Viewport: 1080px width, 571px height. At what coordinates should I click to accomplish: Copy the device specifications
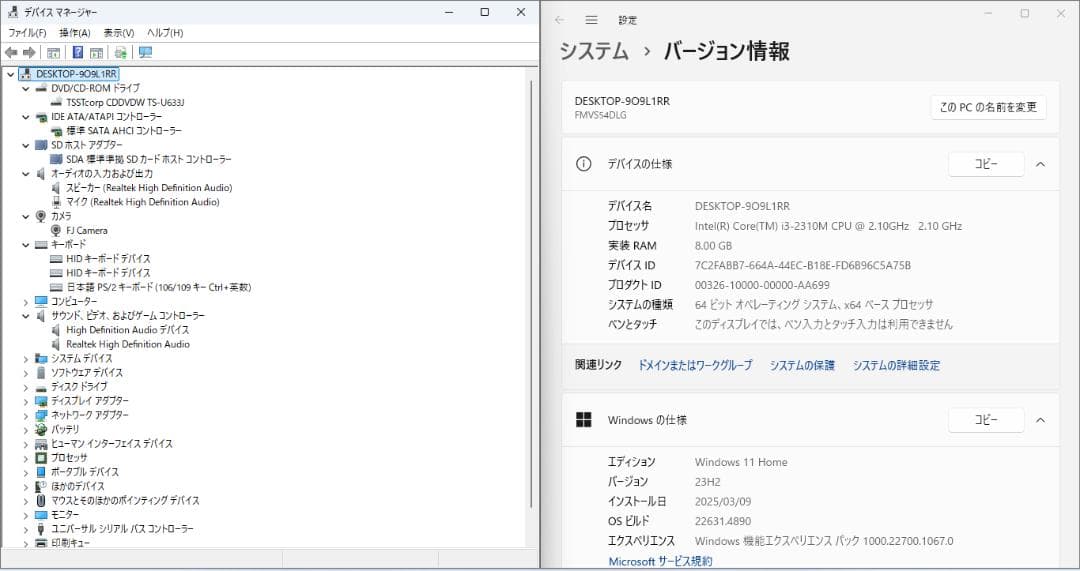point(986,164)
